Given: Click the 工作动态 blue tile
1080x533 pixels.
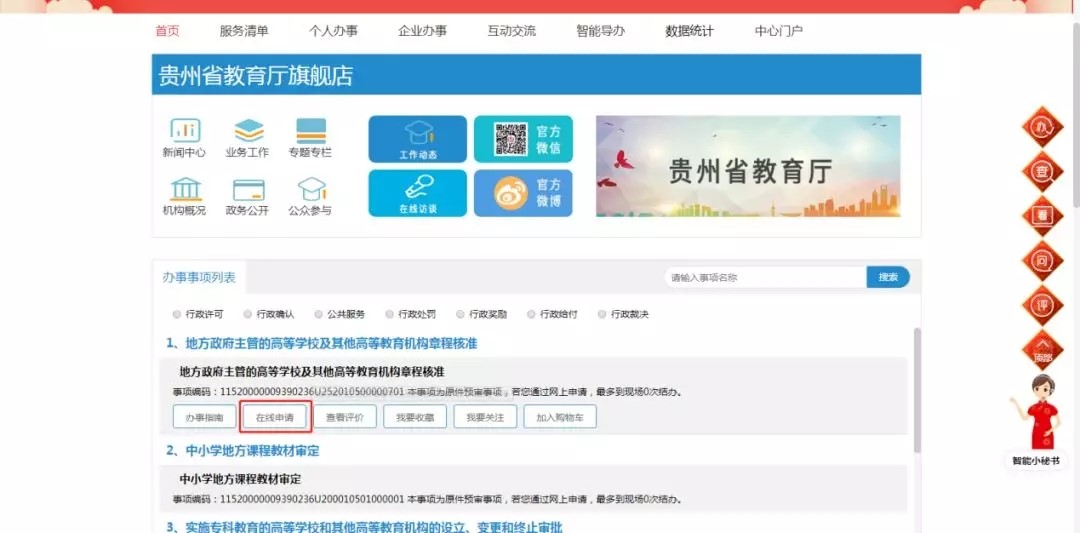Looking at the screenshot, I should click(x=417, y=139).
